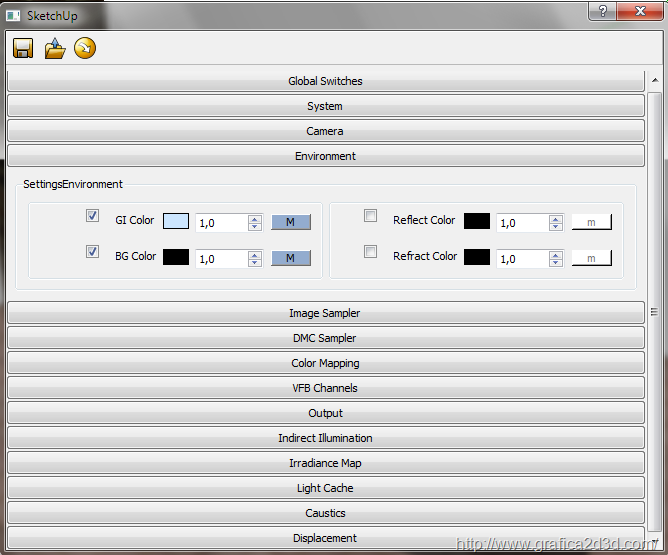Turn on the Refract Color checkbox
Screen dimensions: 668x555
pos(371,252)
